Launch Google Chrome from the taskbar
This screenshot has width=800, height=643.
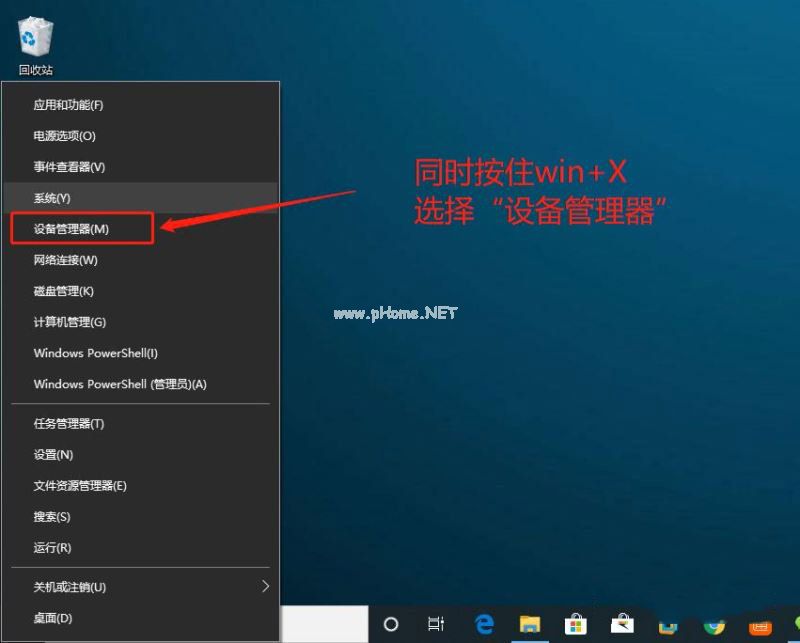pyautogui.click(x=715, y=625)
